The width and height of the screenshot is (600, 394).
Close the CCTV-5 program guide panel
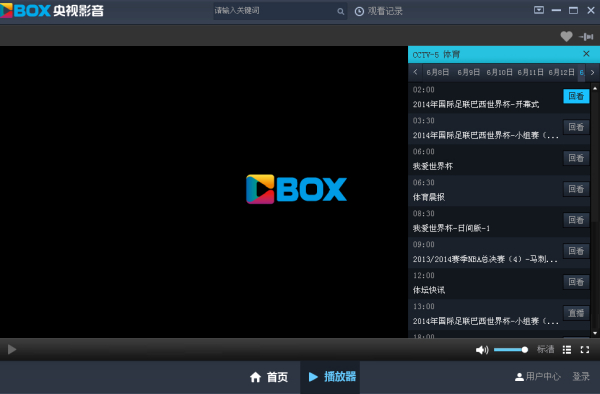click(x=586, y=54)
